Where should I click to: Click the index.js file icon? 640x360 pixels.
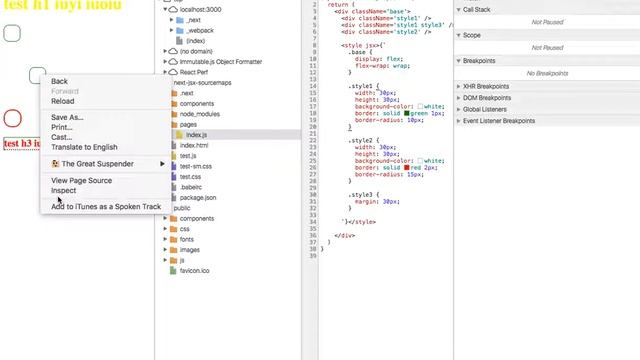click(x=179, y=135)
